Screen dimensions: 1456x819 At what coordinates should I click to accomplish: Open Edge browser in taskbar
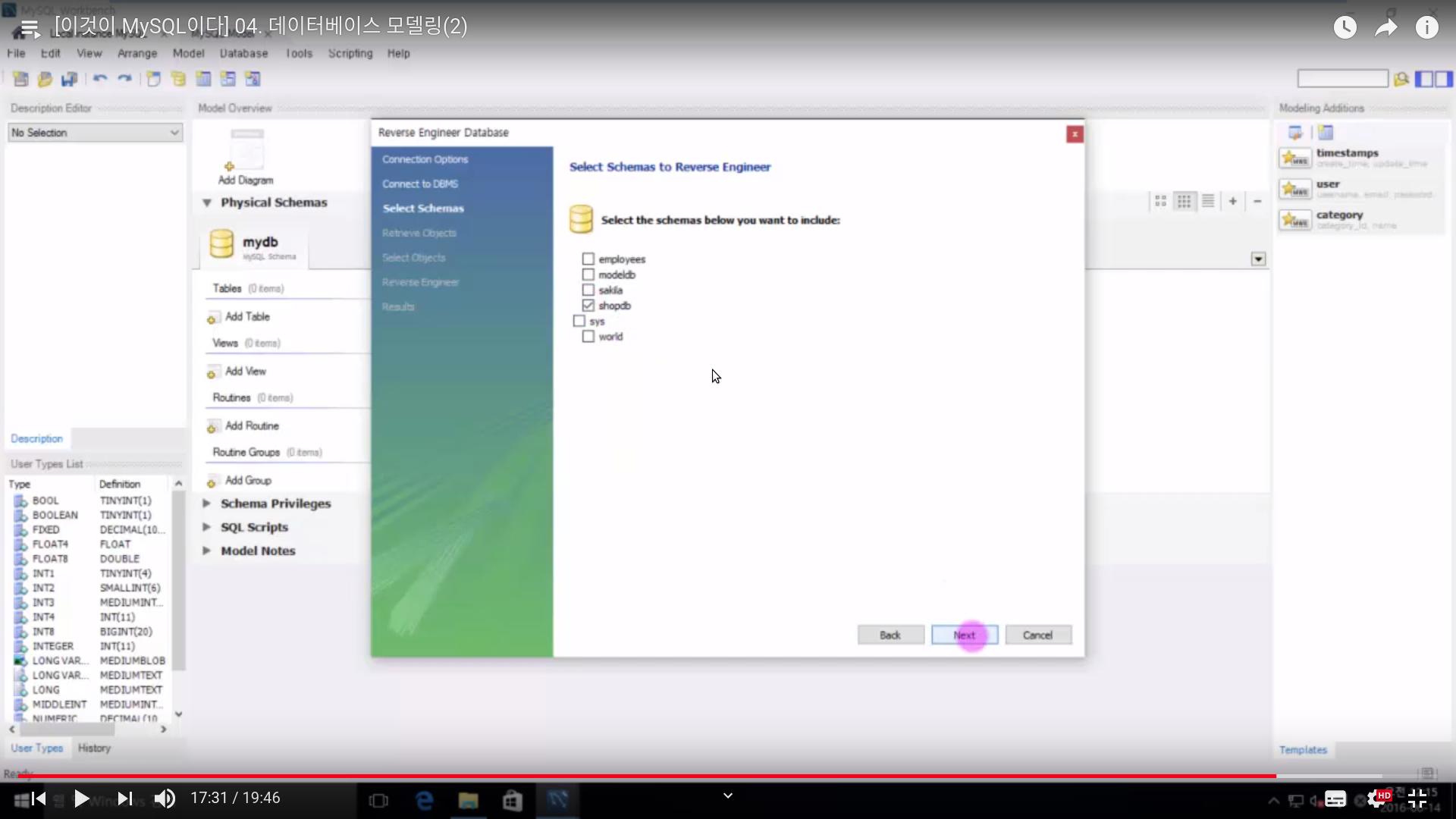(x=425, y=800)
